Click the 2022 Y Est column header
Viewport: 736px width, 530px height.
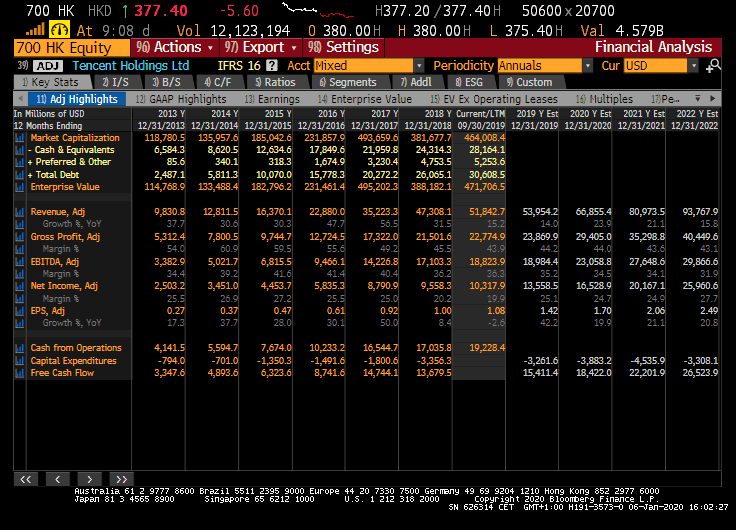click(x=697, y=114)
